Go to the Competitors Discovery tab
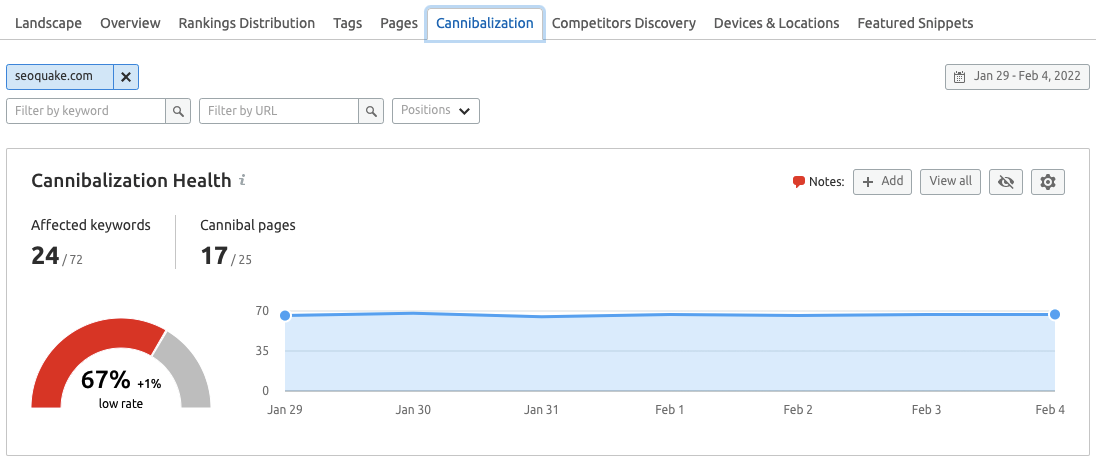1096x463 pixels. [623, 23]
